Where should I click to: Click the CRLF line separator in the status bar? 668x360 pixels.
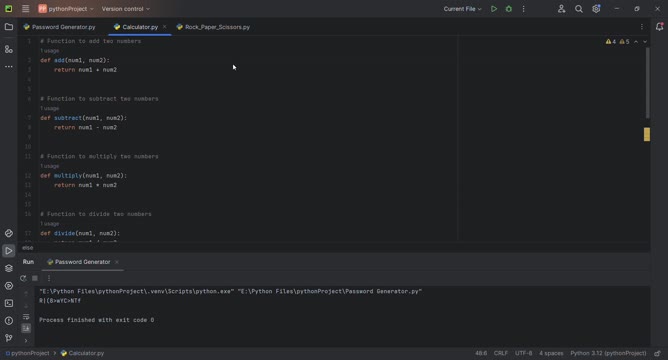coord(501,353)
